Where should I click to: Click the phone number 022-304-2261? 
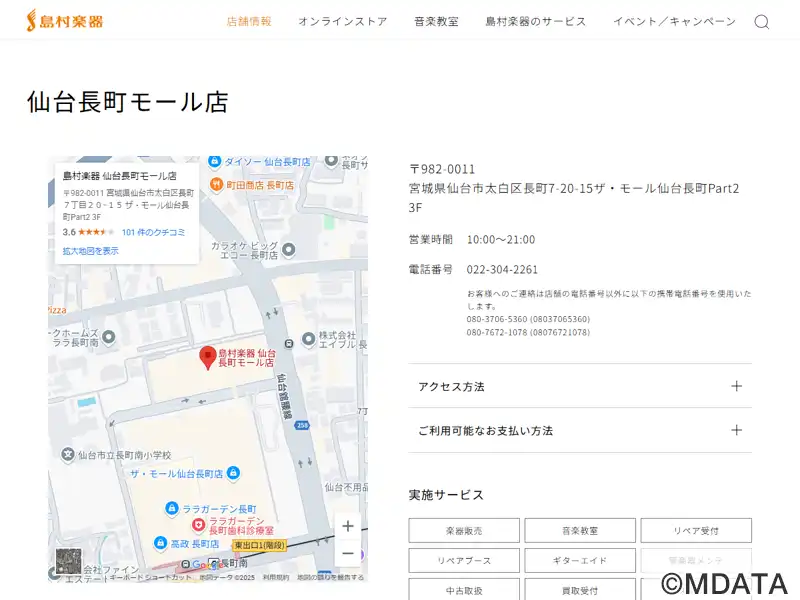click(502, 269)
